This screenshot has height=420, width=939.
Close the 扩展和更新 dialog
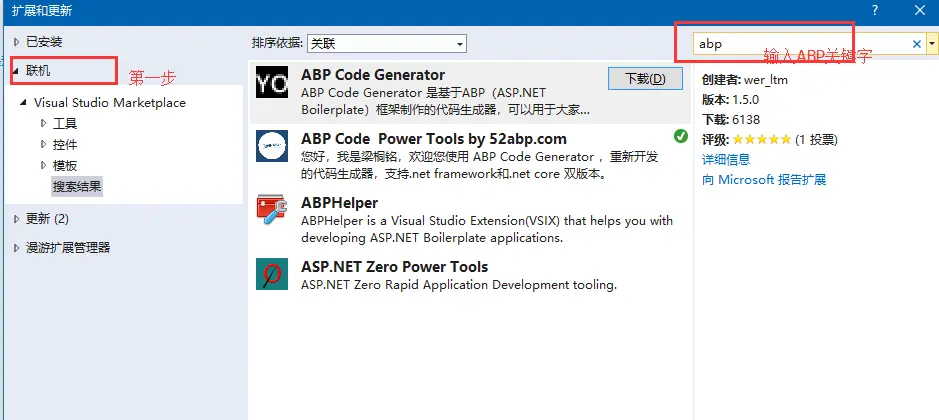click(x=920, y=10)
